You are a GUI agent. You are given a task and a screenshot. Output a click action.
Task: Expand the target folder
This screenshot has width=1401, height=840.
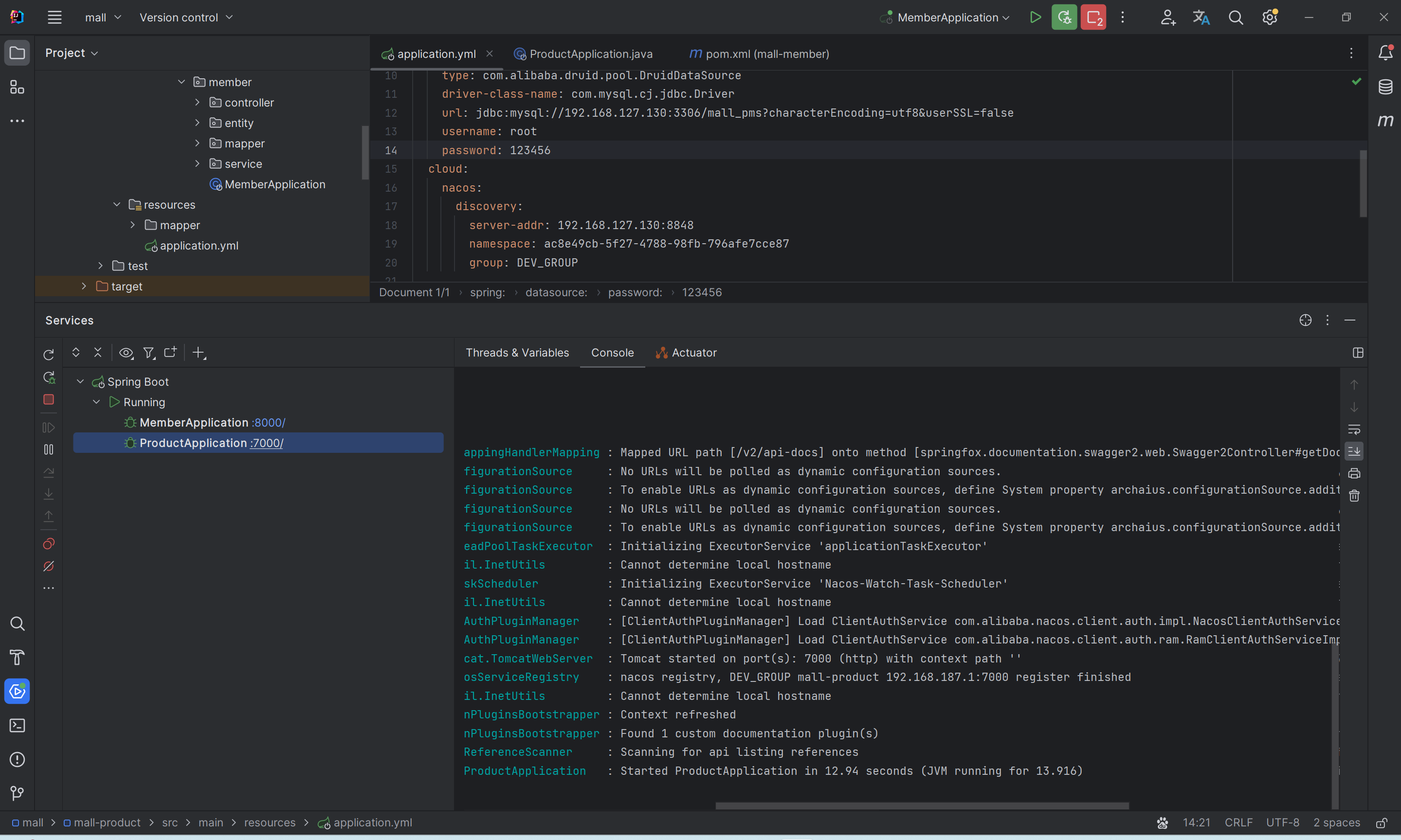[x=84, y=286]
